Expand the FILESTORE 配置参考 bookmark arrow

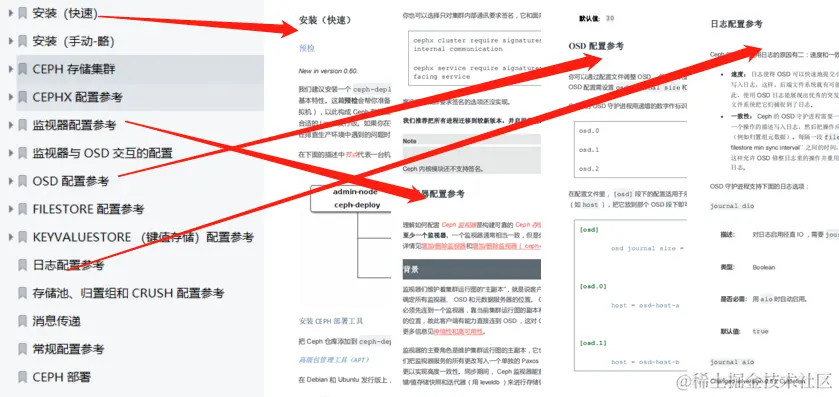(10, 209)
